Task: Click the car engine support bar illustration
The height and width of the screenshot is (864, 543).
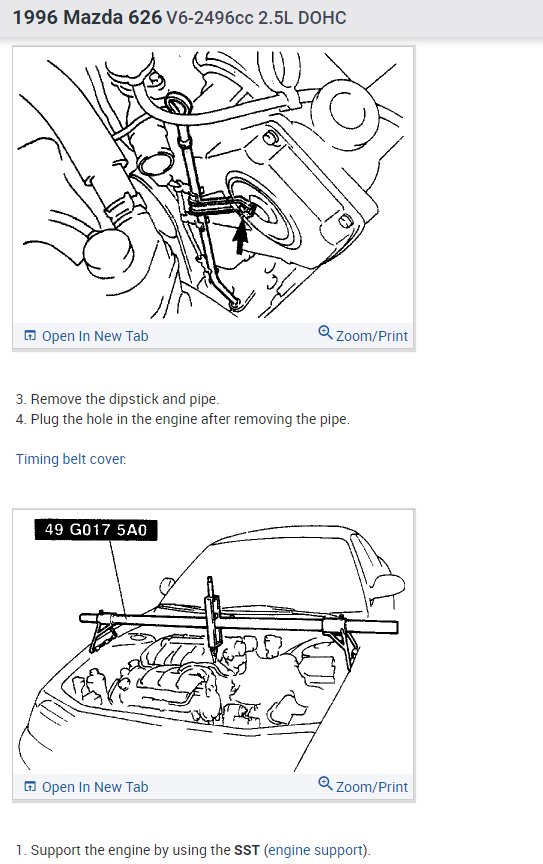Action: [x=213, y=641]
